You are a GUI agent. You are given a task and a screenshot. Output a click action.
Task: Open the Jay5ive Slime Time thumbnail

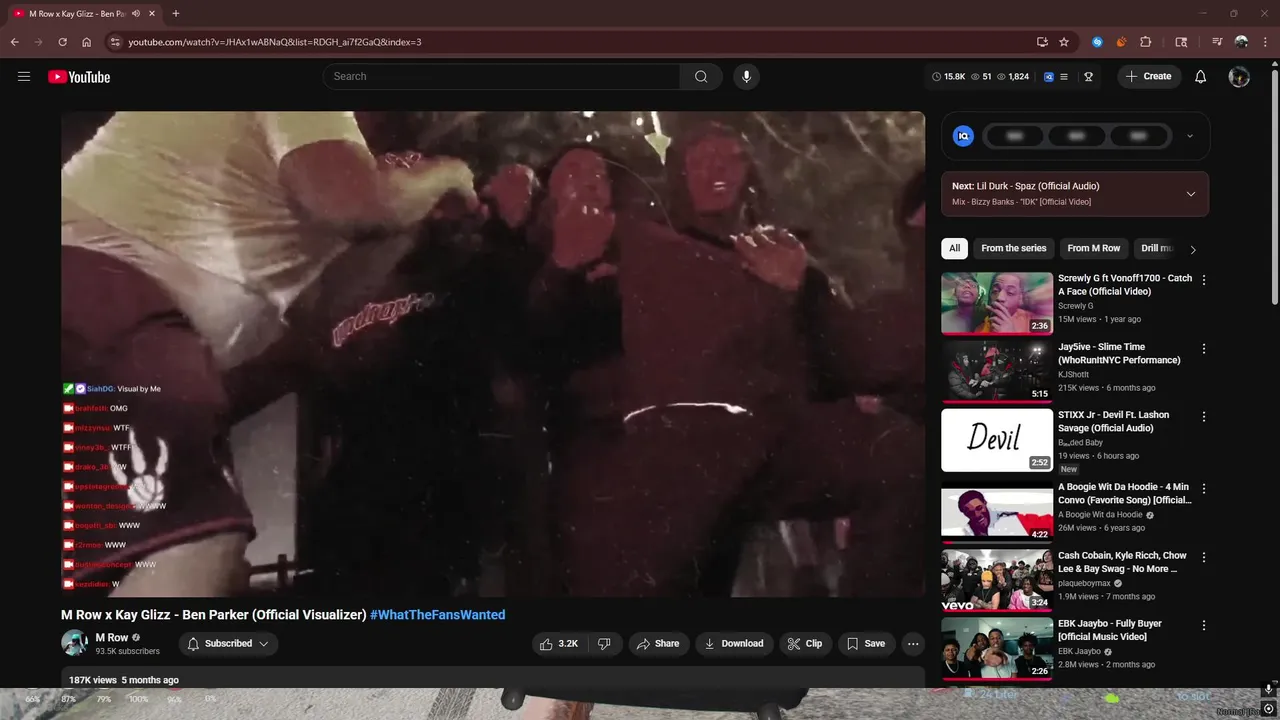point(997,371)
